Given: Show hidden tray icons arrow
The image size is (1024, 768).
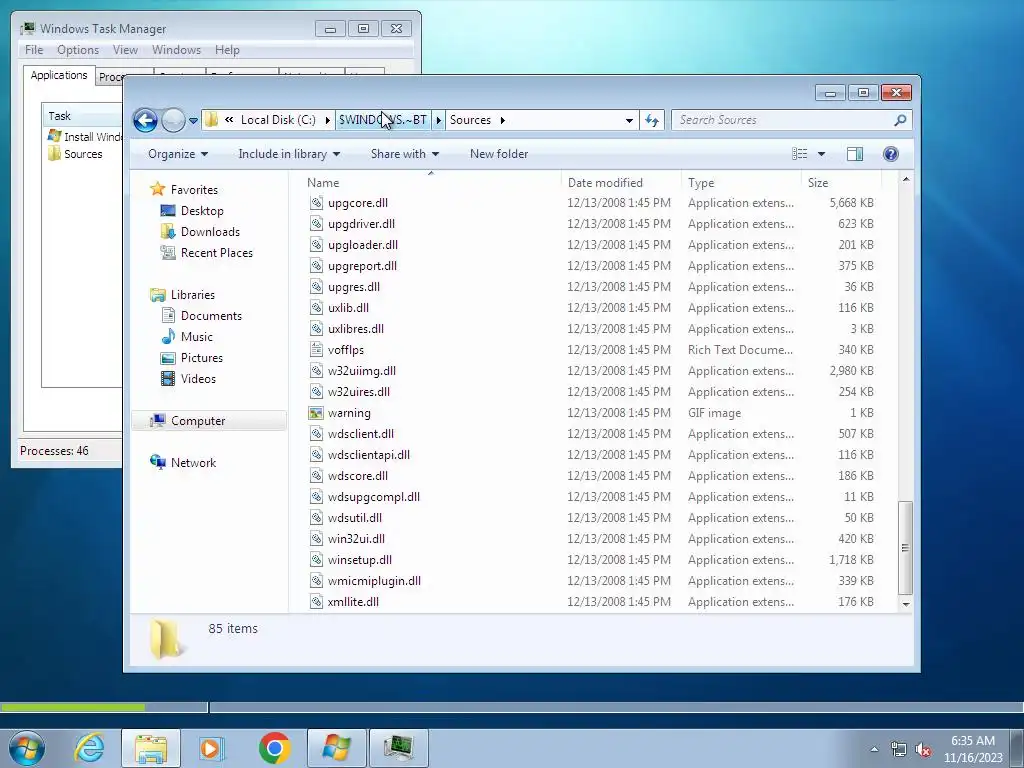Looking at the screenshot, I should (874, 750).
